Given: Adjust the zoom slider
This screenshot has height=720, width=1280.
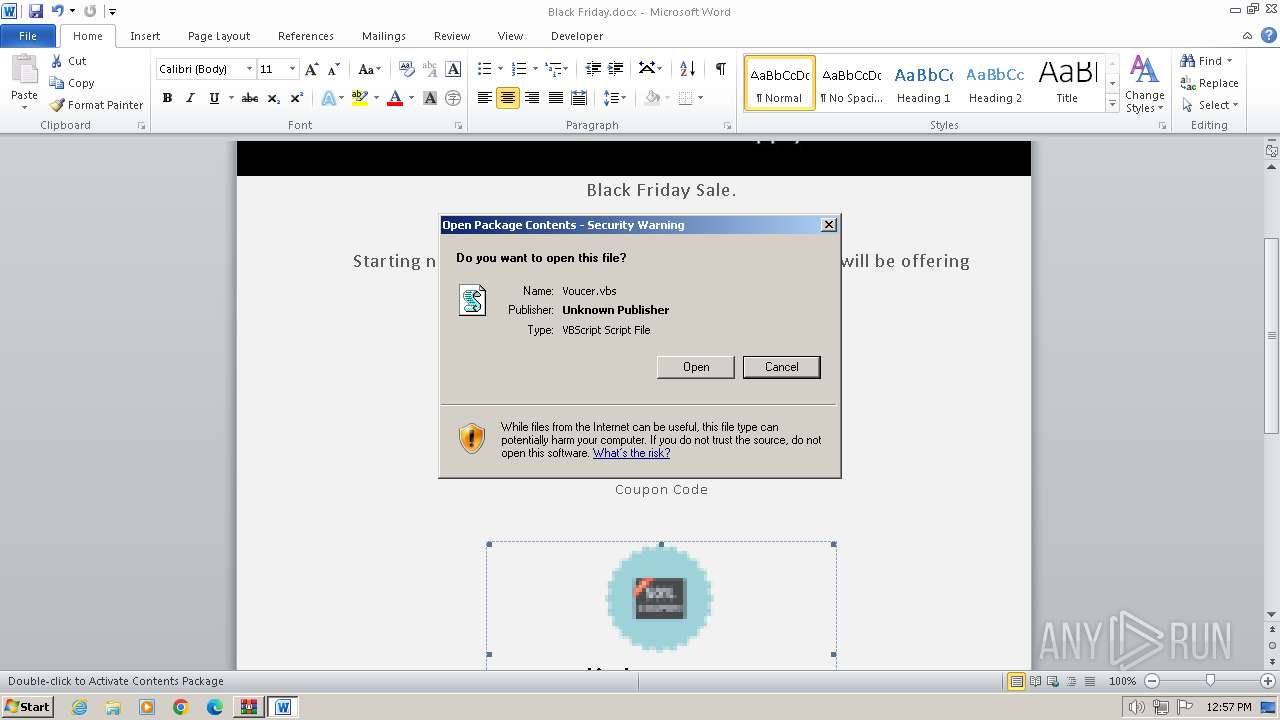Looking at the screenshot, I should click(1210, 681).
